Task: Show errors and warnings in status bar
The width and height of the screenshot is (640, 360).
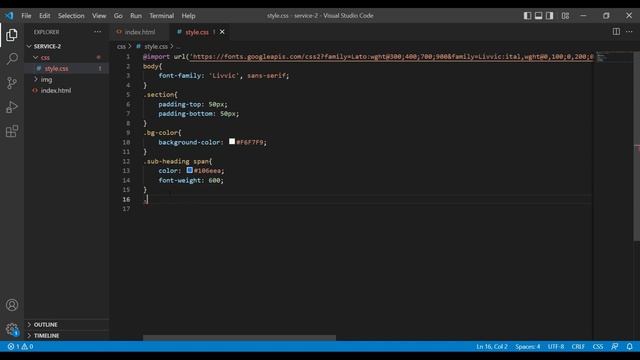Action: tap(20, 347)
